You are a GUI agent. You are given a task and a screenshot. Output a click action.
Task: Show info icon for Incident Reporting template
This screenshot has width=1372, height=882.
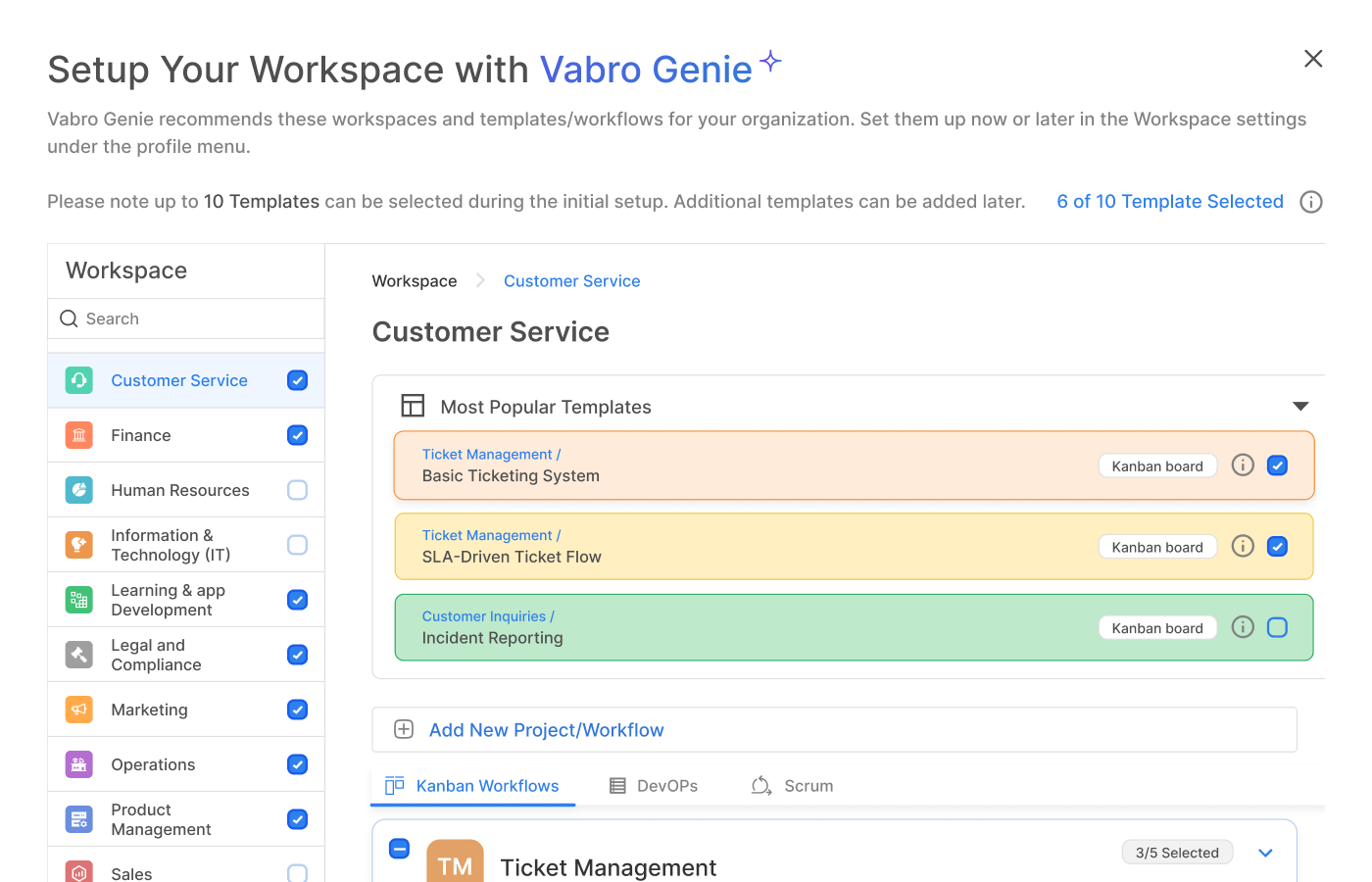1243,627
